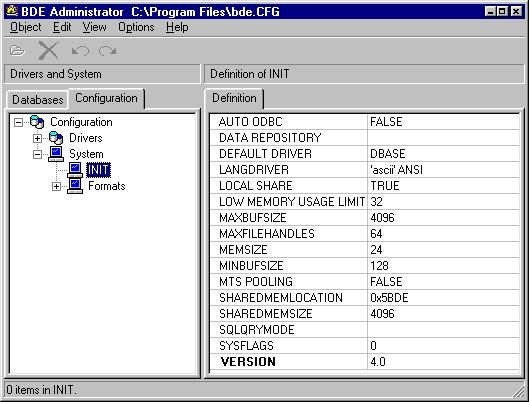Select the Configuration root database icon
Image resolution: width=529 pixels, height=402 pixels.
tap(37, 122)
